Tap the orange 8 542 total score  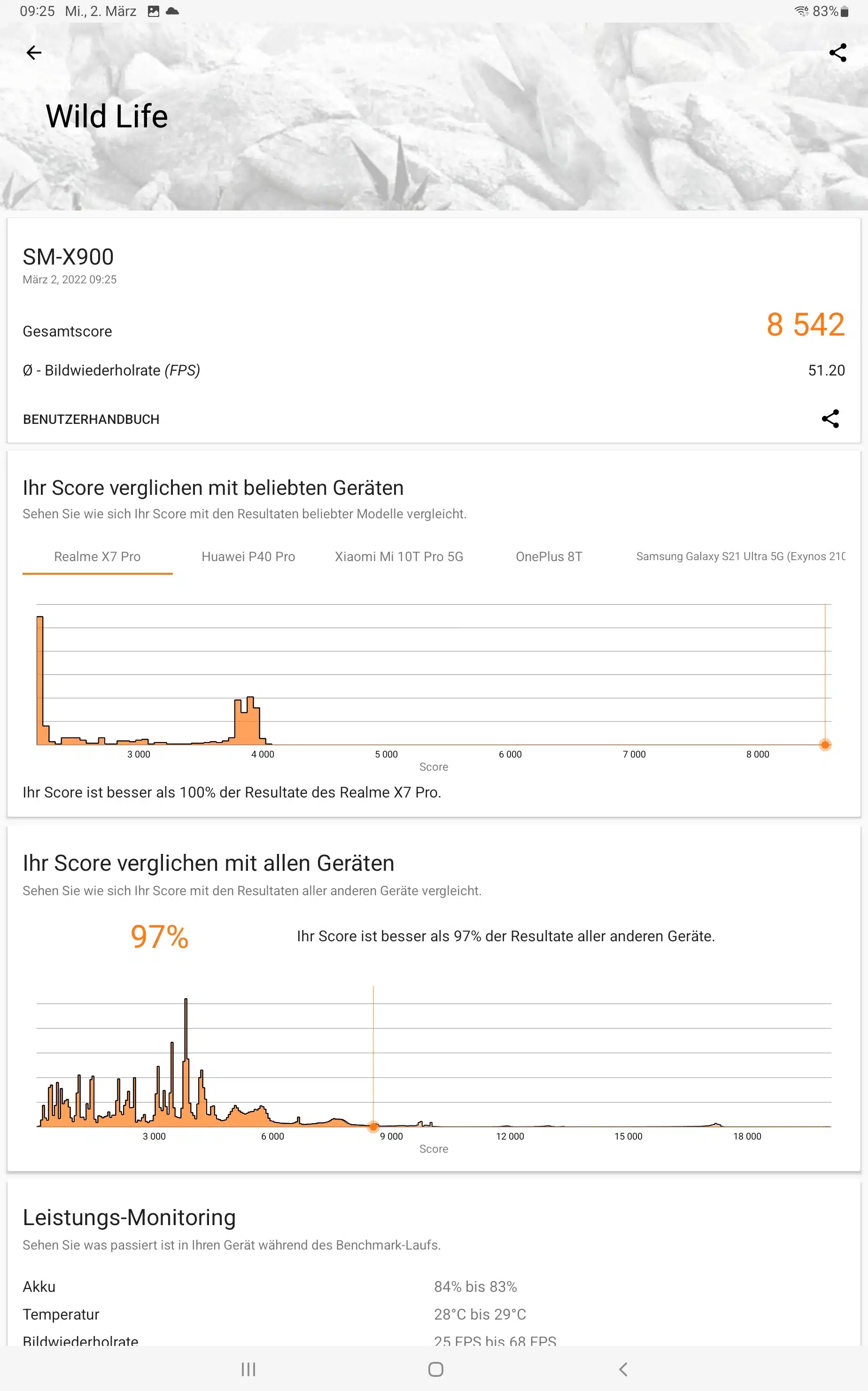[x=805, y=325]
